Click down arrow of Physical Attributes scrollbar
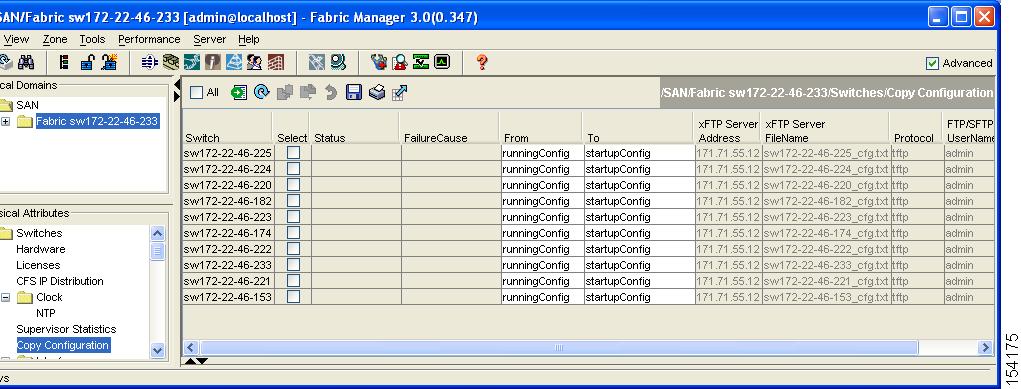The width and height of the screenshot is (1021, 389). pos(158,350)
